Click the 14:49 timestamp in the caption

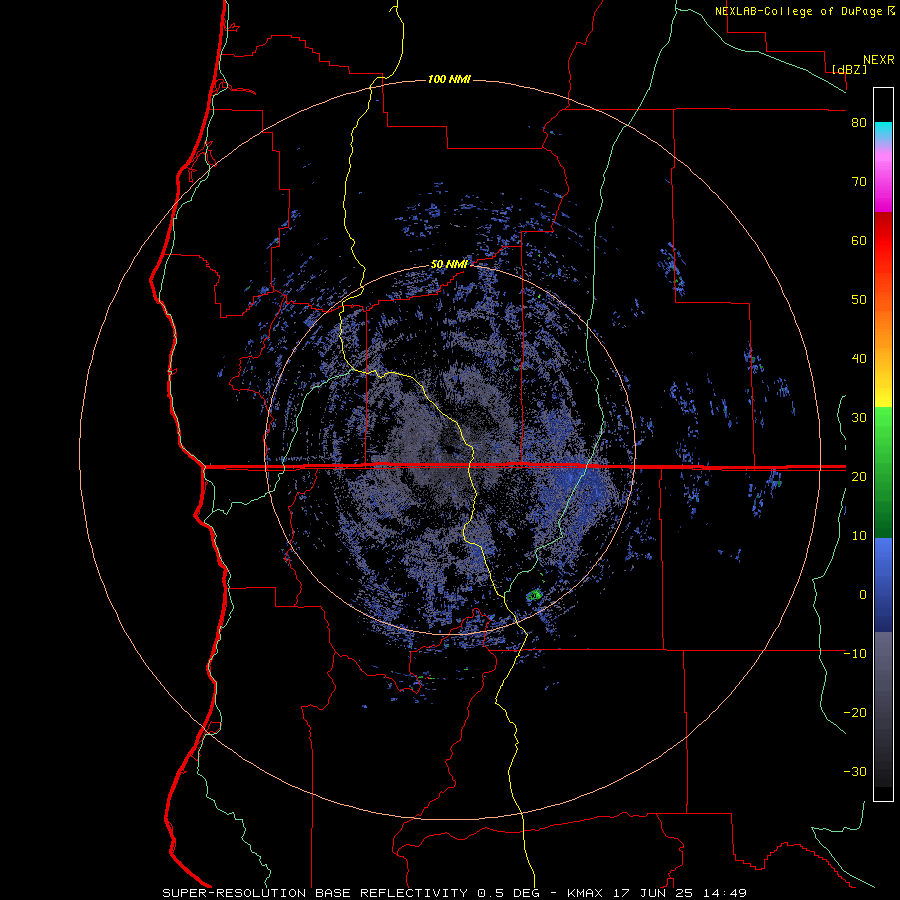pos(727,893)
